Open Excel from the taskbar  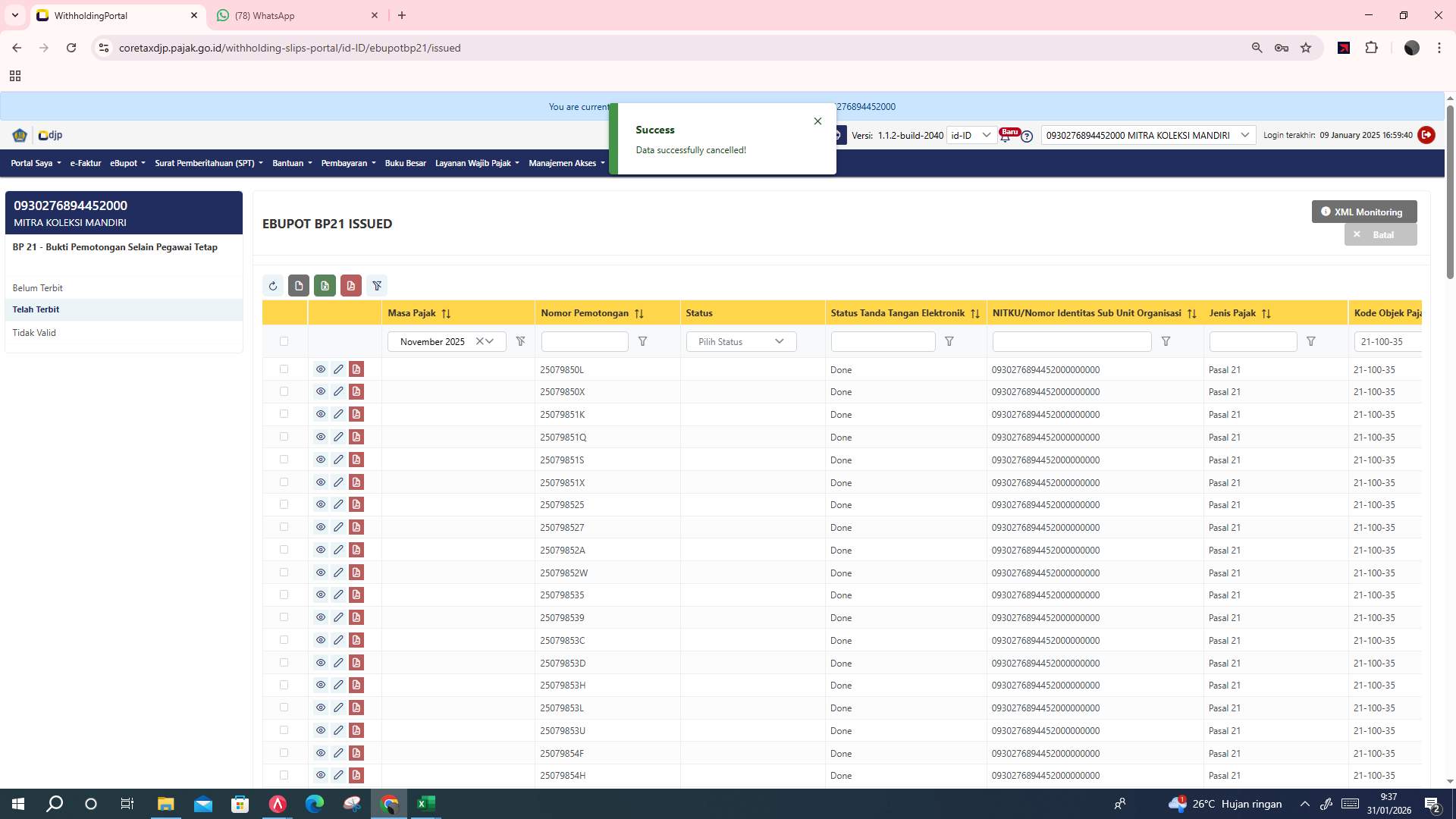coord(425,803)
